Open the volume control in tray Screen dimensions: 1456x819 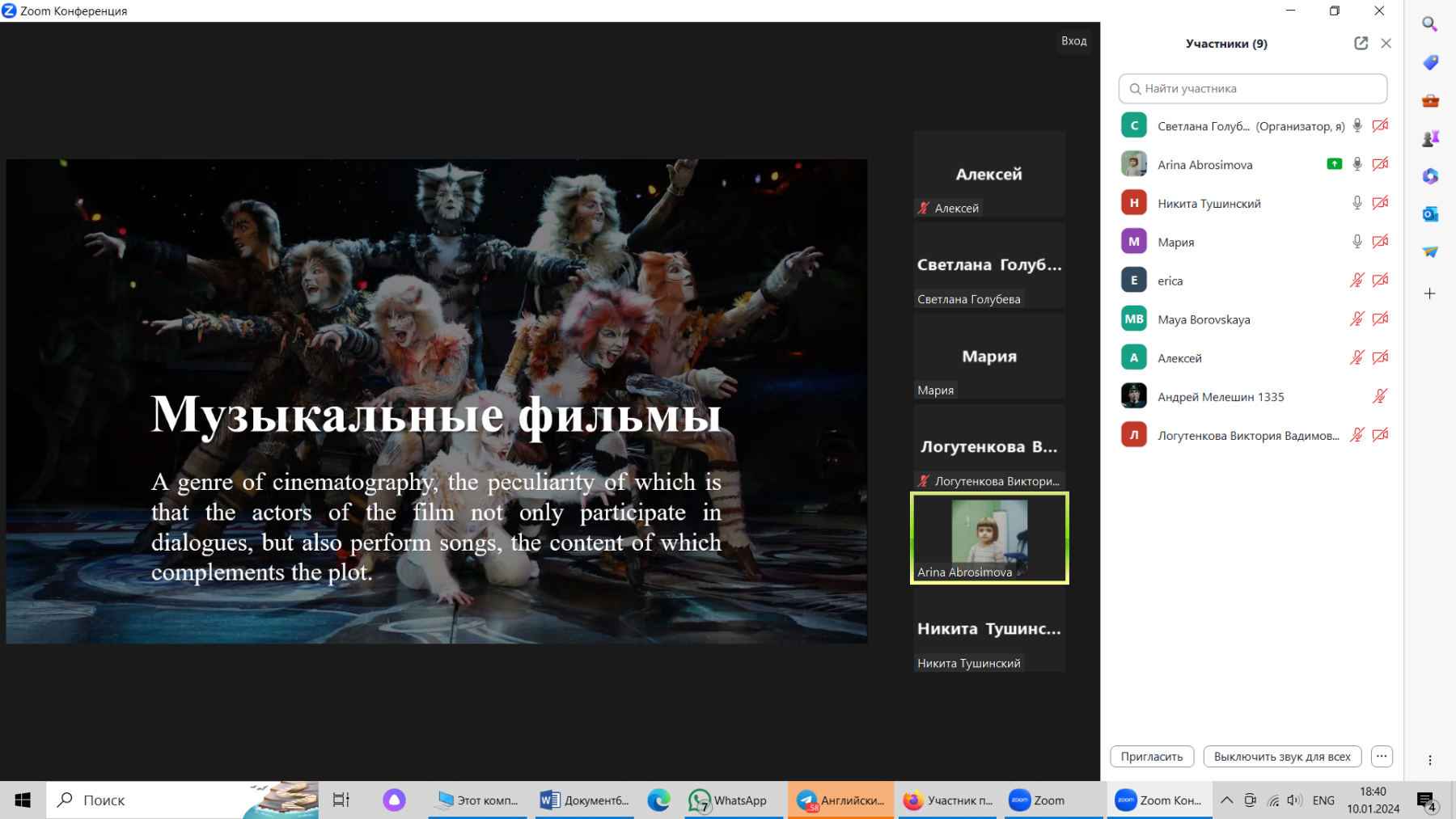(x=1295, y=800)
